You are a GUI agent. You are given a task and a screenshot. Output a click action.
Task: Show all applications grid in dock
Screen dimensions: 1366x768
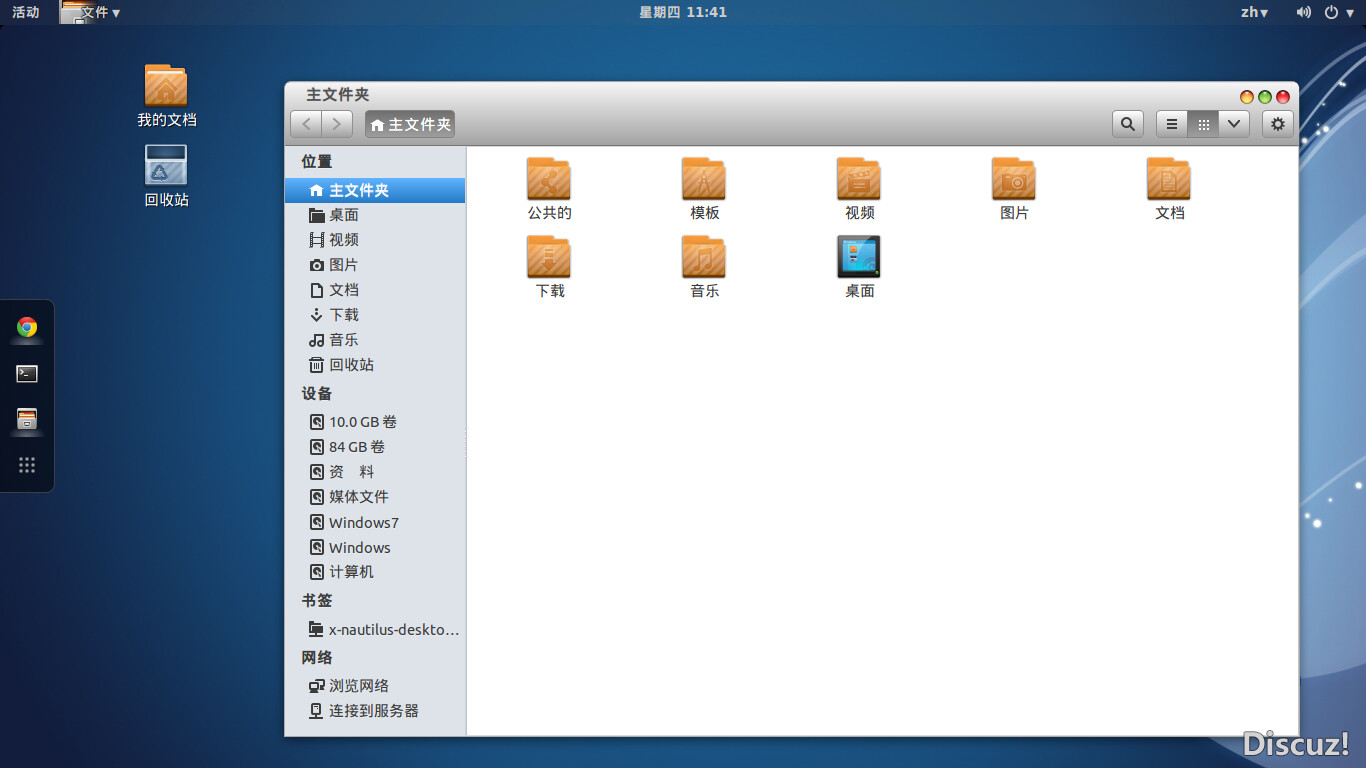(x=27, y=465)
